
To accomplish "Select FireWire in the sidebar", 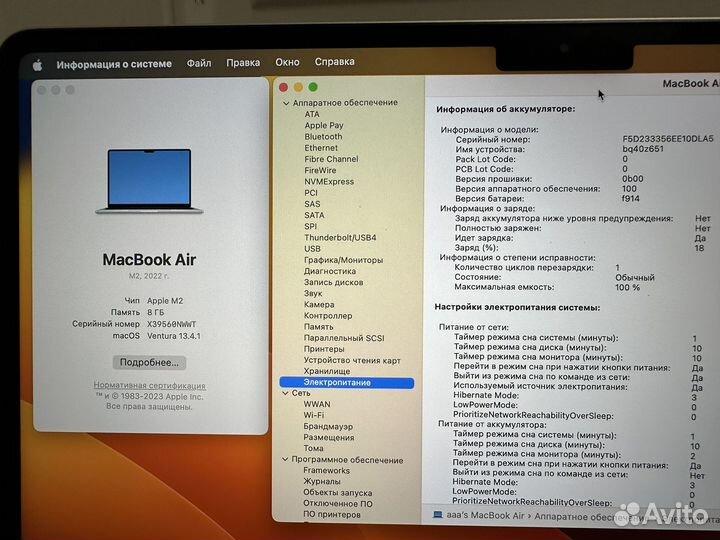I will [320, 170].
